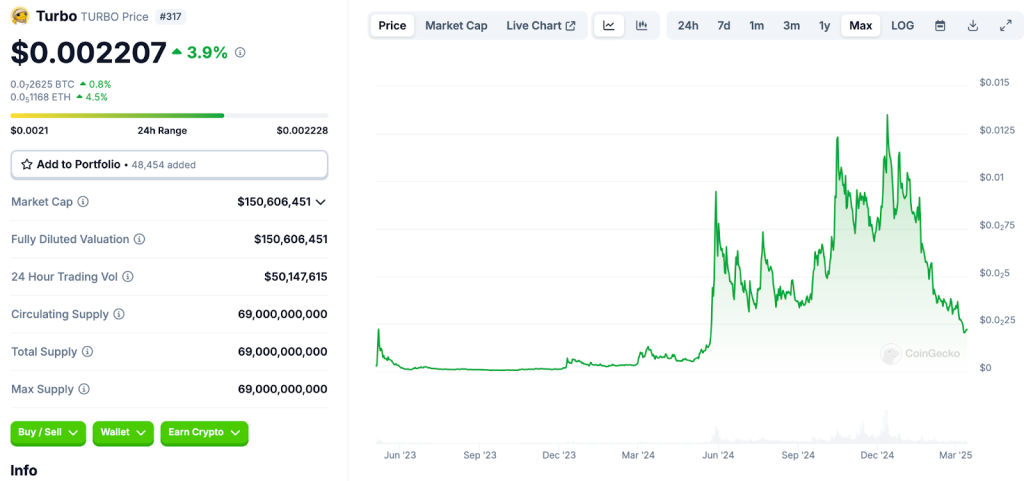This screenshot has width=1024, height=481.
Task: Click the Add to Portfolio button
Action: point(169,164)
